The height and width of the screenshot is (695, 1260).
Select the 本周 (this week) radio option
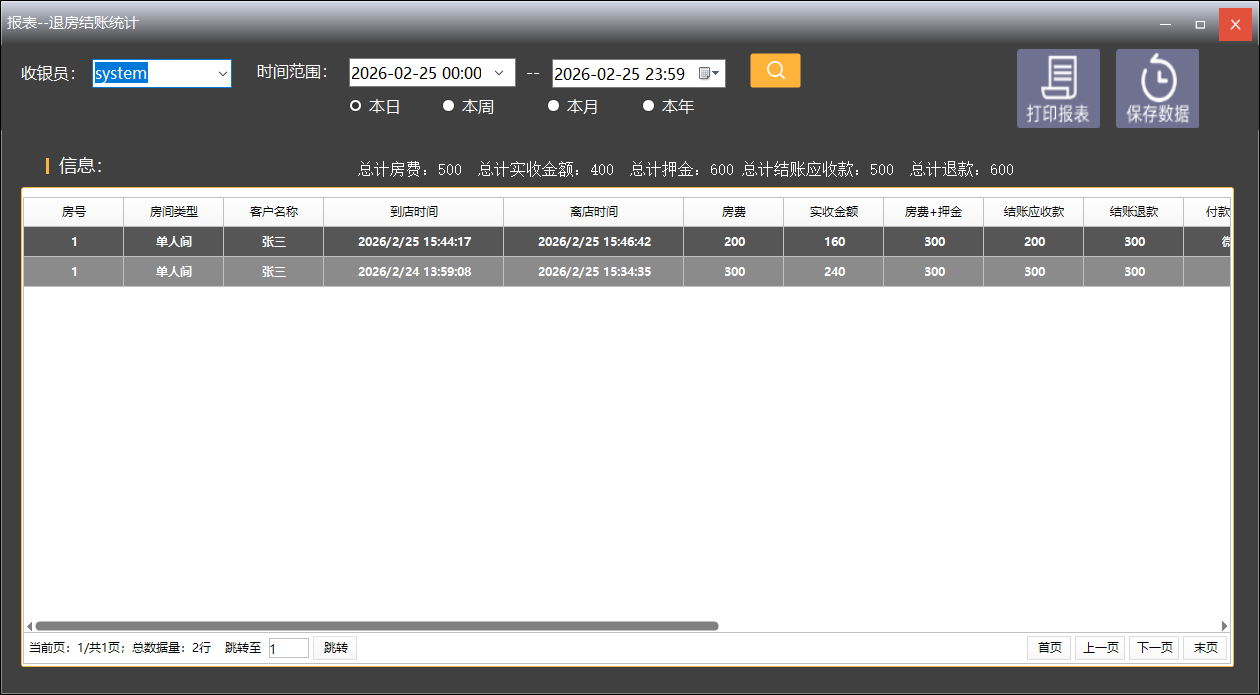[x=449, y=106]
